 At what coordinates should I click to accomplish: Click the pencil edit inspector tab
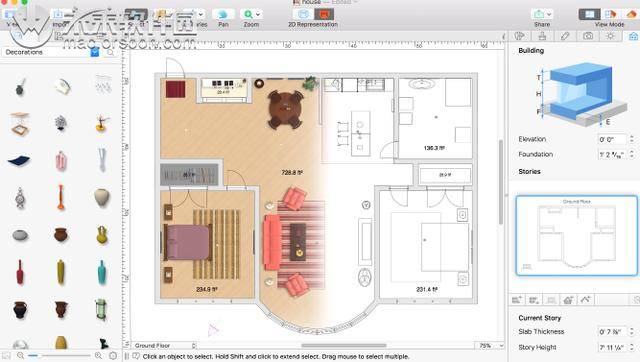tap(565, 36)
